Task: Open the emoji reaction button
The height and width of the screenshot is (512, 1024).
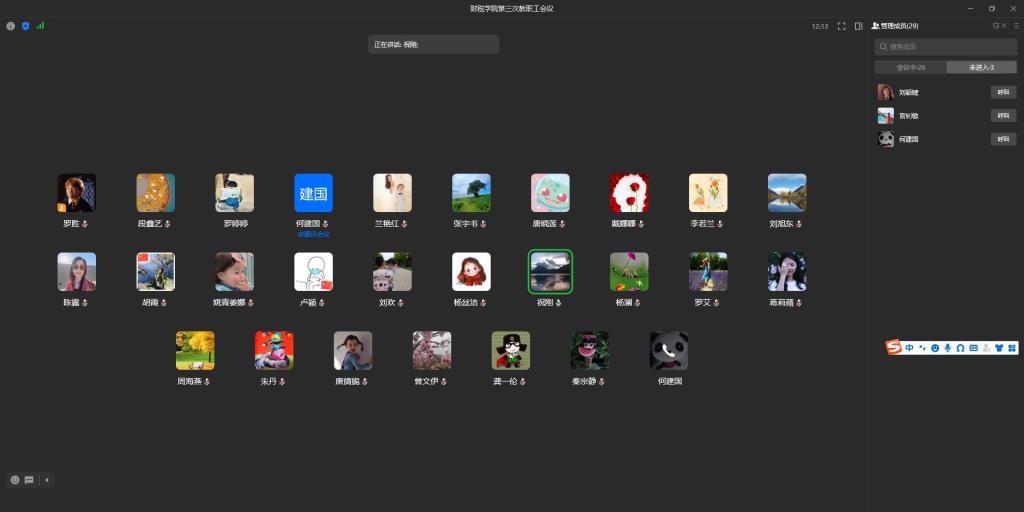Action: [15, 480]
